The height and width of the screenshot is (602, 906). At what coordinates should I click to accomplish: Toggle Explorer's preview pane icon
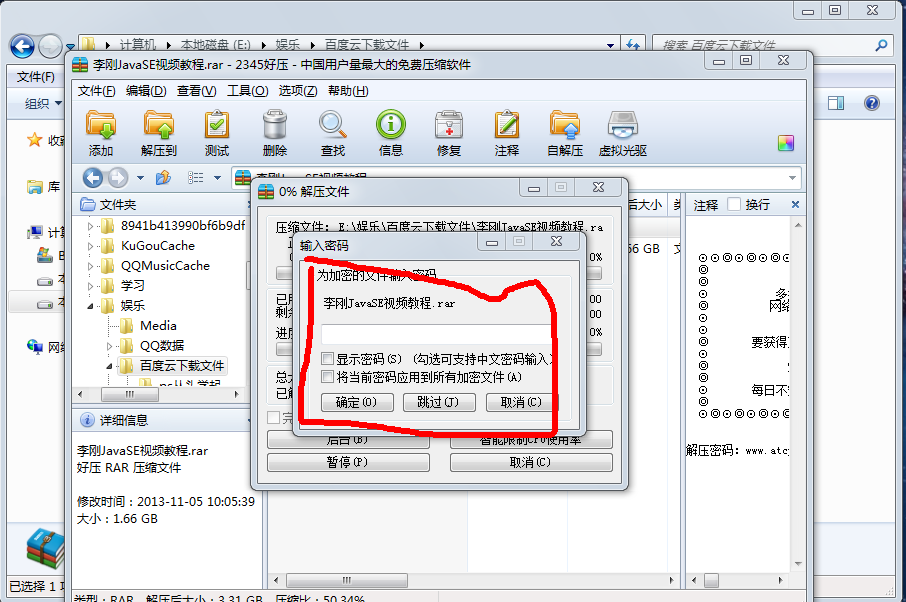[x=836, y=103]
